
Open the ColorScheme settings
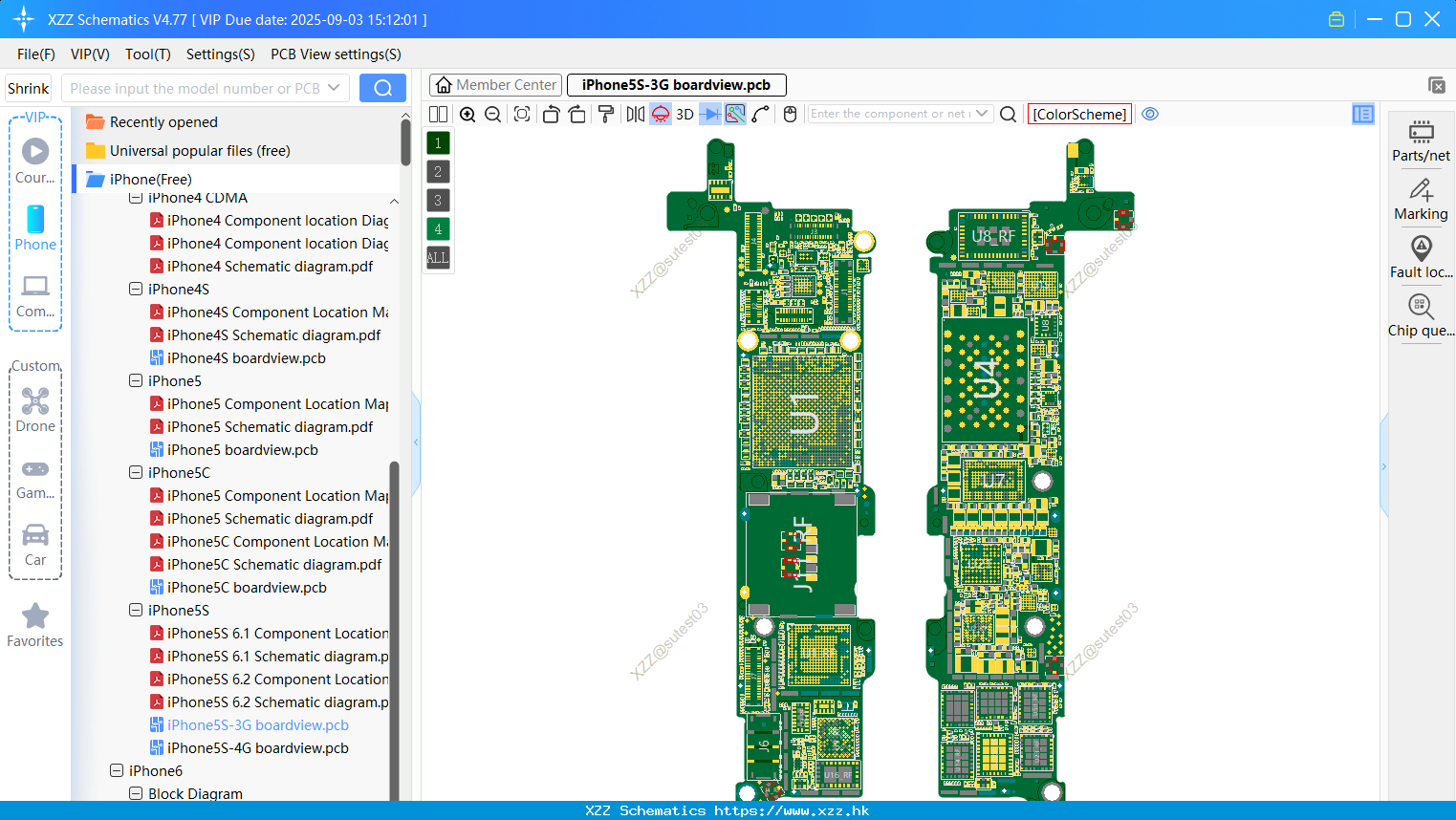coord(1079,114)
